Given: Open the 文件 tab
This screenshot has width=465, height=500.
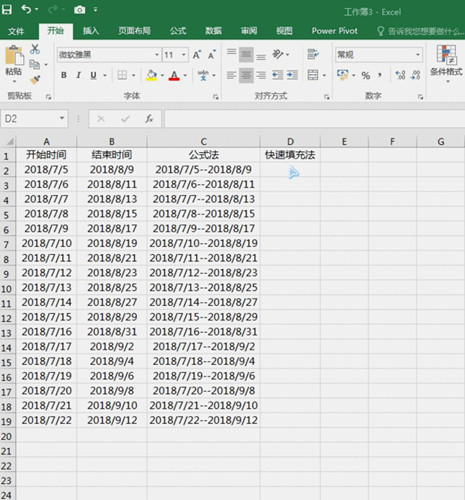Looking at the screenshot, I should point(16,31).
